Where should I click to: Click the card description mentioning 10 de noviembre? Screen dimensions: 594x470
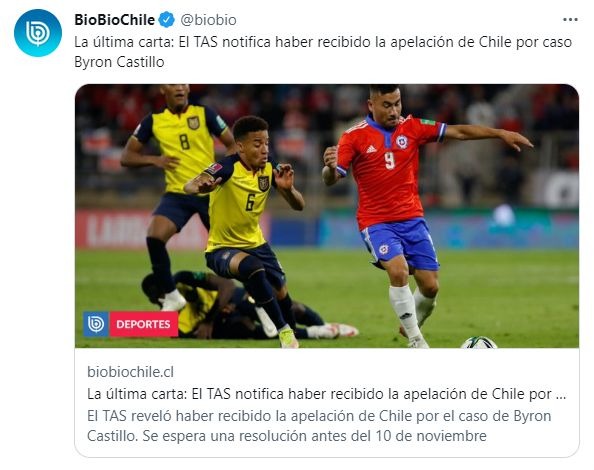click(x=319, y=426)
